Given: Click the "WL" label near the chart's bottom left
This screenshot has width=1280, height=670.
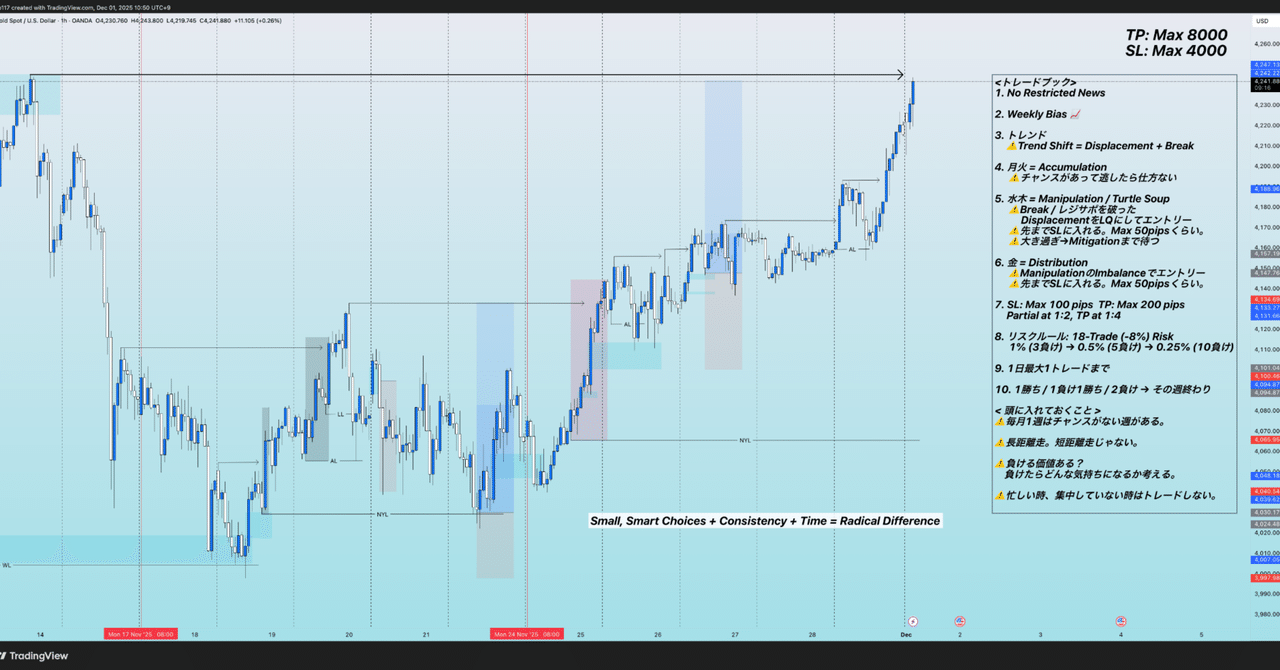Looking at the screenshot, I should pyautogui.click(x=7, y=565).
